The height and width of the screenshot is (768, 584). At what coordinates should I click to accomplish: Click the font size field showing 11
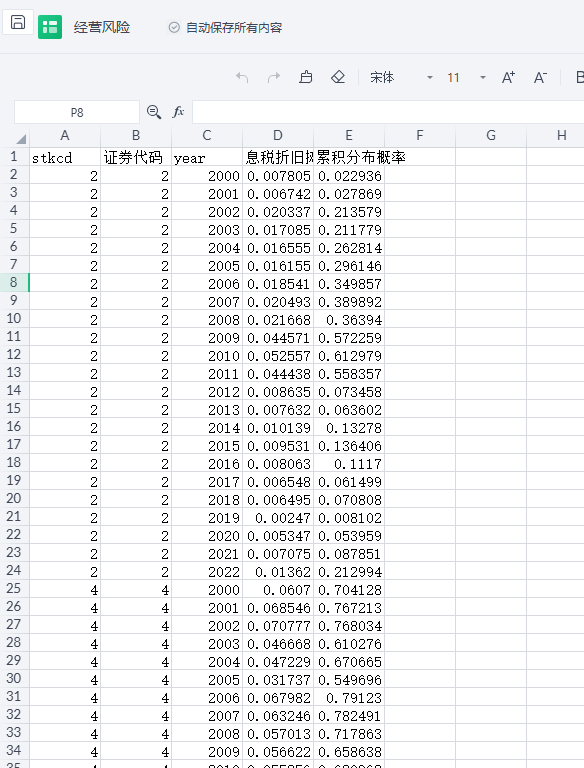[454, 77]
